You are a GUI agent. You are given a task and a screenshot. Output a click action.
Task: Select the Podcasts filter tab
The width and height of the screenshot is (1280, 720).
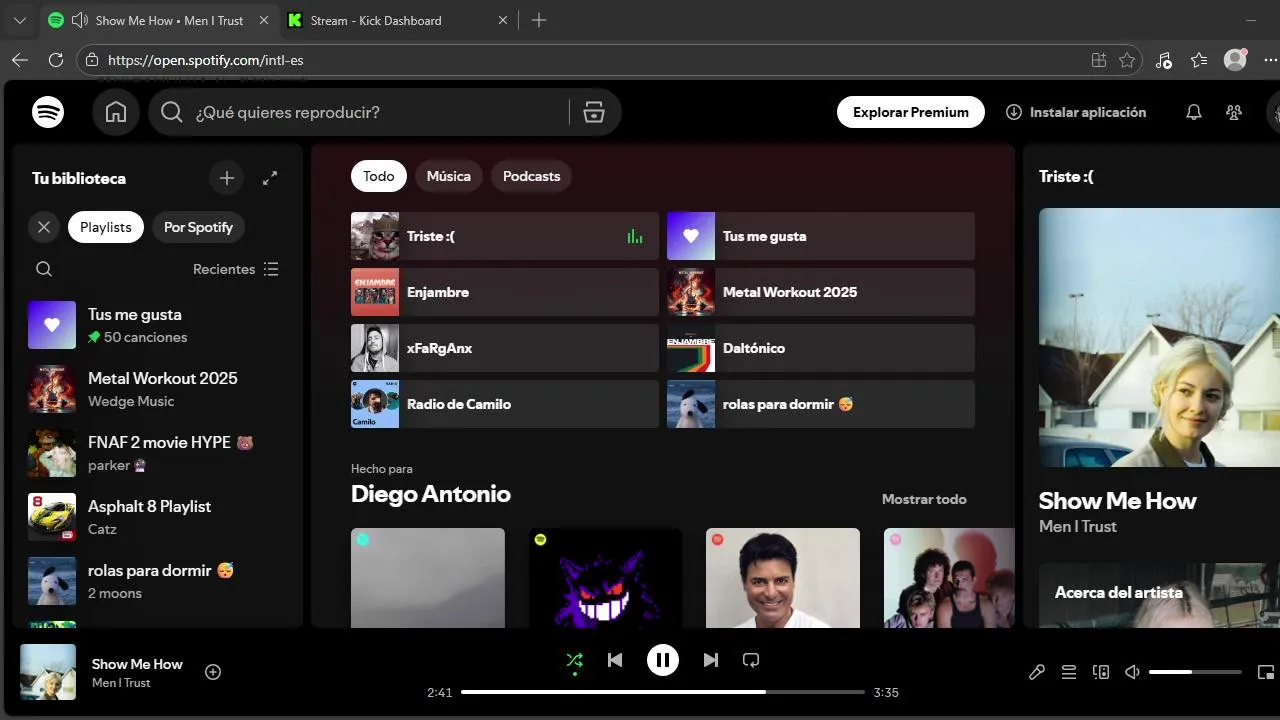click(531, 176)
